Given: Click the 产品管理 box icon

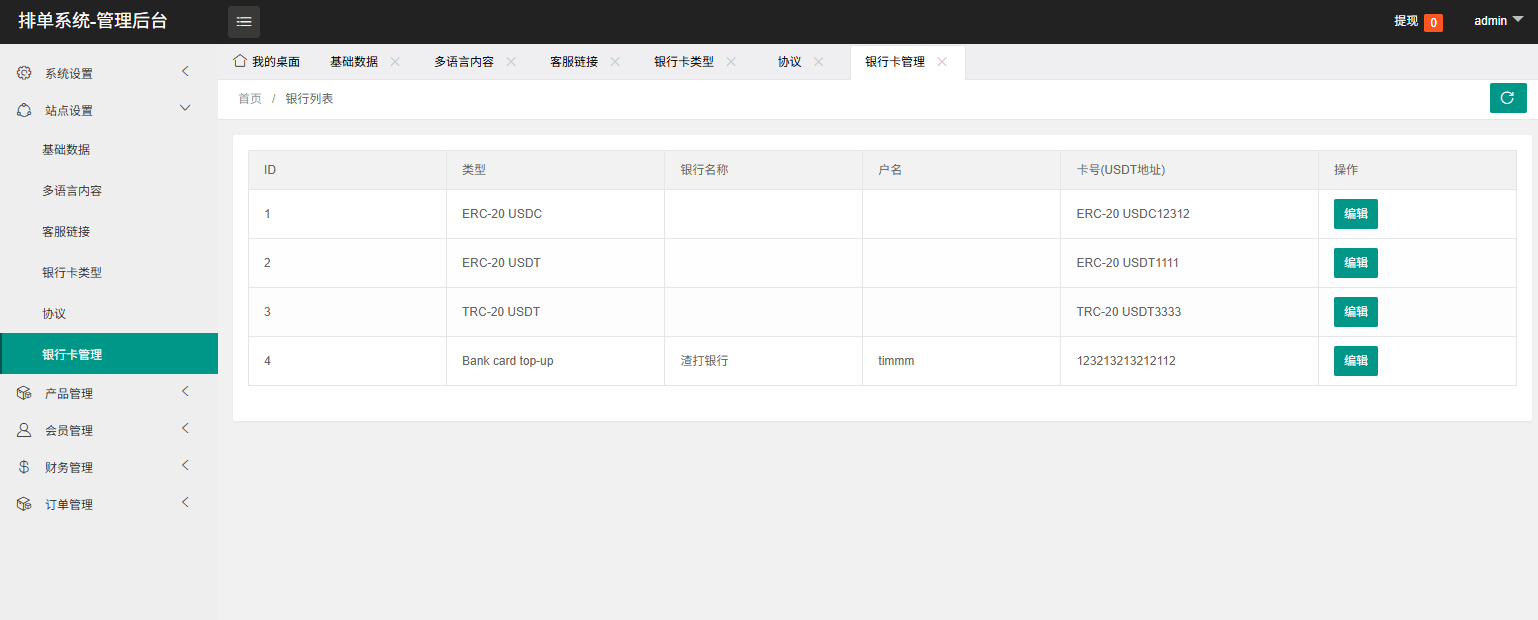Looking at the screenshot, I should tap(24, 393).
